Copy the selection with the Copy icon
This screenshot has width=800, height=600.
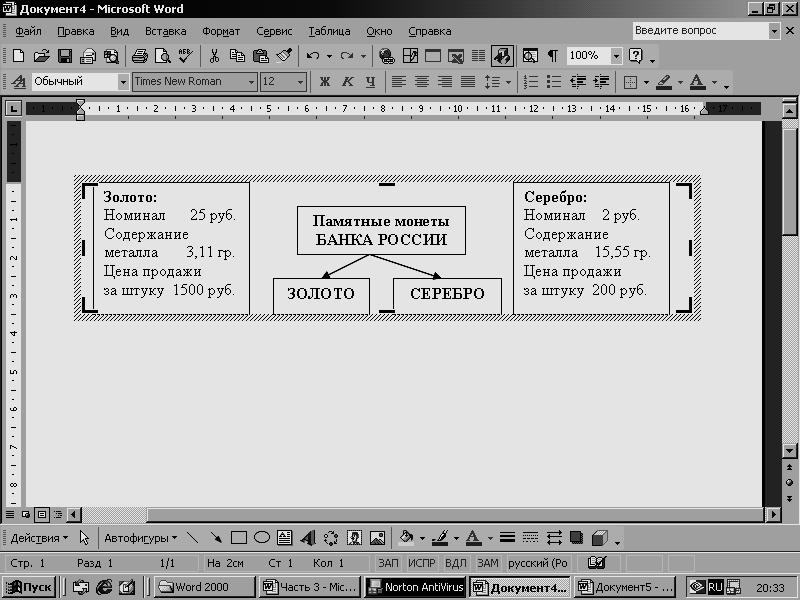pyautogui.click(x=237, y=56)
